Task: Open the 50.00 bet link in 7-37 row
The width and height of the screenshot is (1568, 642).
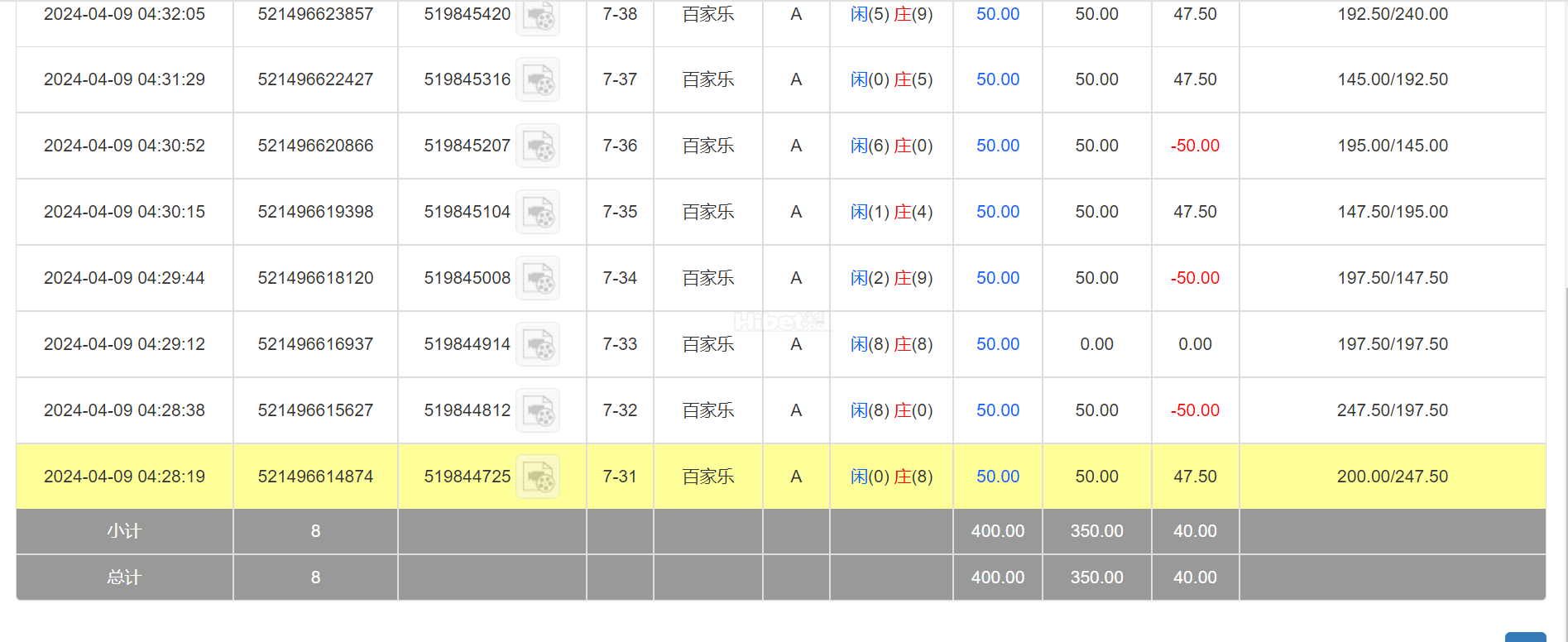Action: (x=998, y=79)
